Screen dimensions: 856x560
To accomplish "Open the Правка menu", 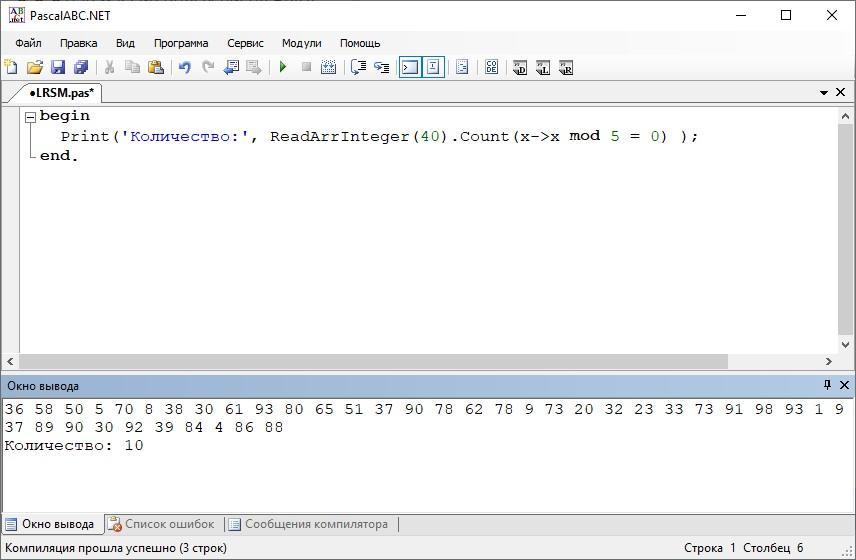I will coord(79,43).
